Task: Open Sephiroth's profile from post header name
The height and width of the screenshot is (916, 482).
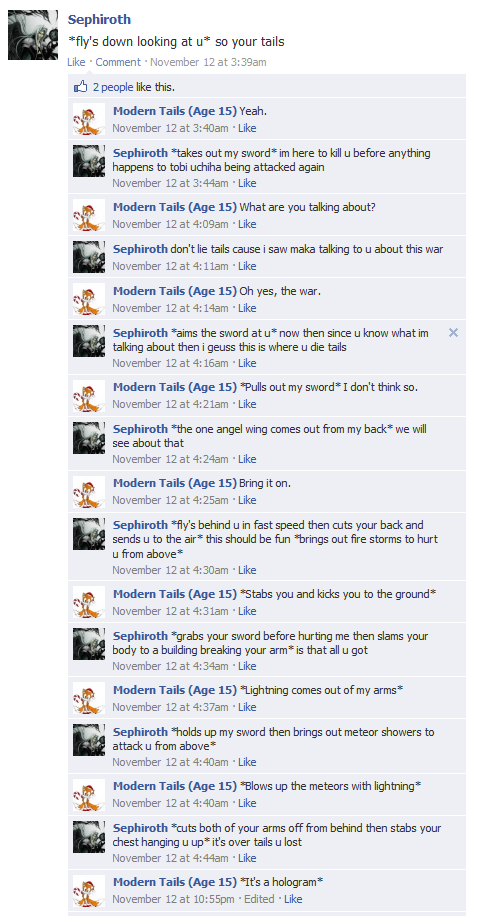Action: coord(99,19)
